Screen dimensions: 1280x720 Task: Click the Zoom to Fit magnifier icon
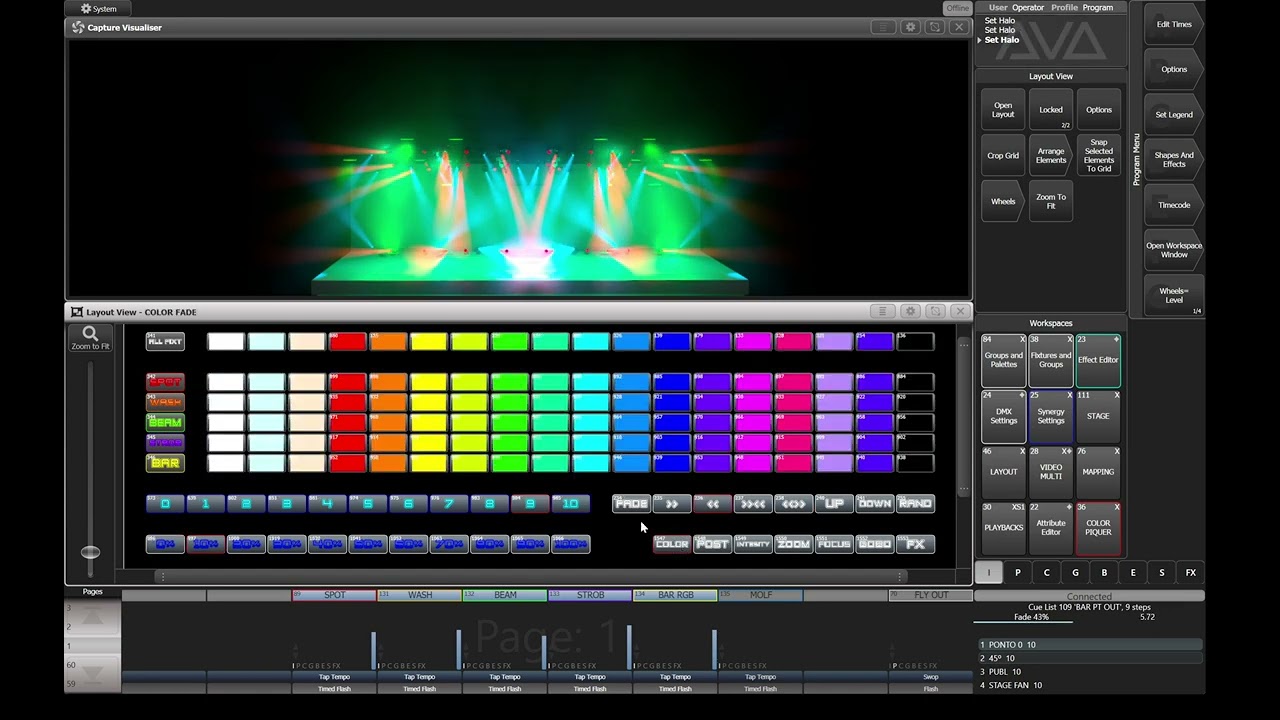[90, 334]
